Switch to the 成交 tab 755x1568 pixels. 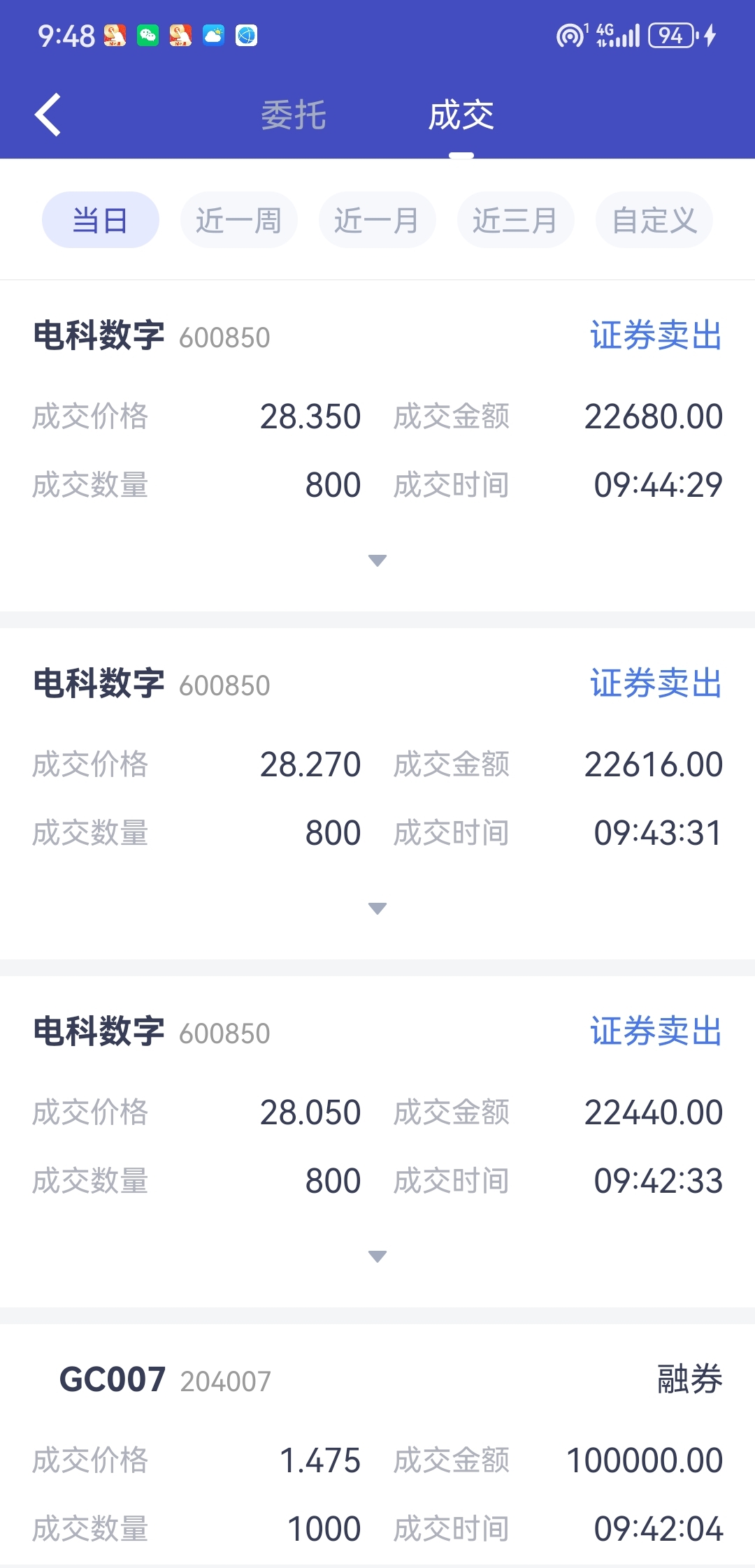461,115
